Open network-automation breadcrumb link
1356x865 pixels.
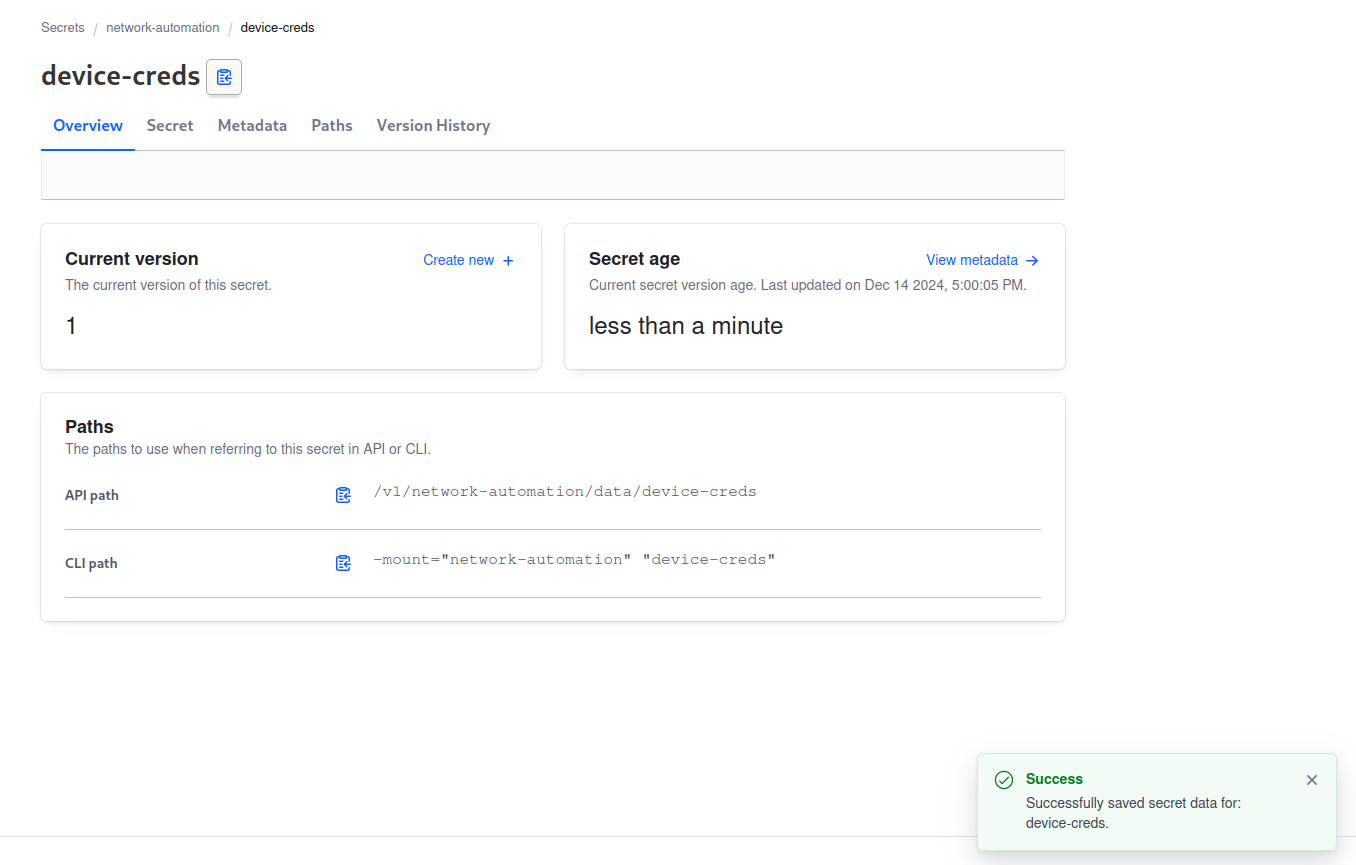click(163, 28)
